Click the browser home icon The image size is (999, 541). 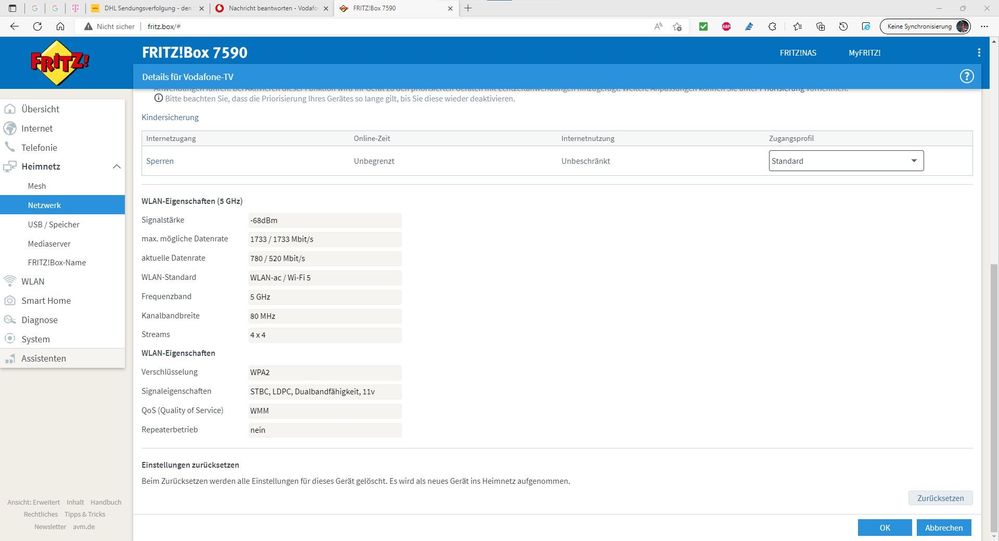[60, 26]
